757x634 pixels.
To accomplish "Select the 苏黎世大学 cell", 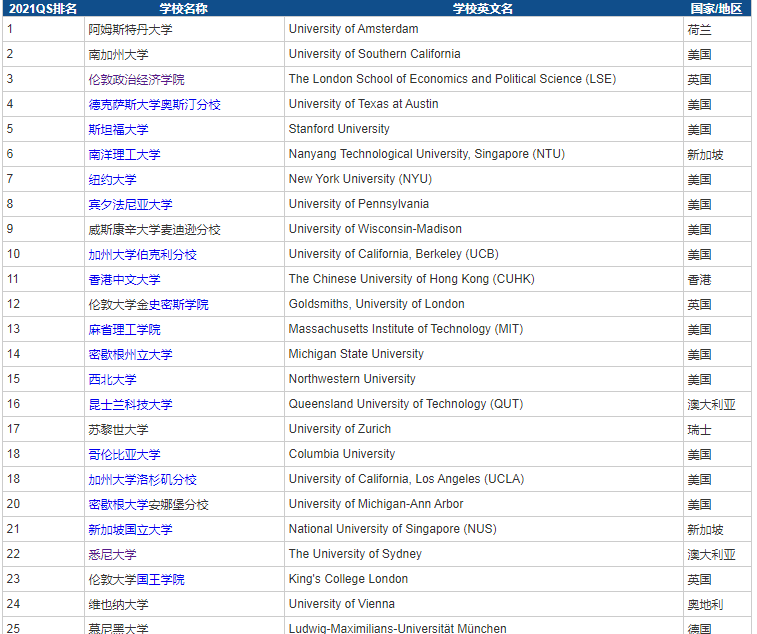I will [184, 429].
